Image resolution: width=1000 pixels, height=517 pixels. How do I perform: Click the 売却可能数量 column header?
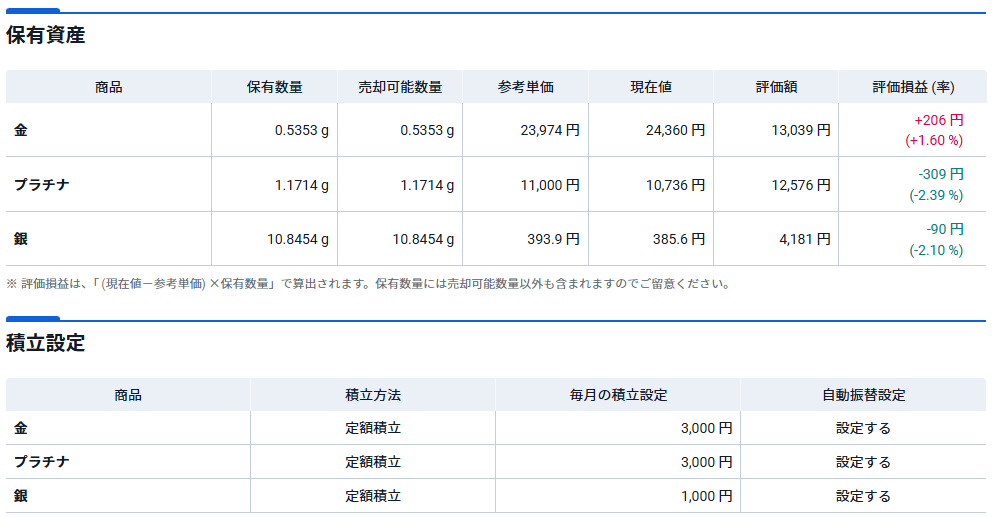[400, 87]
